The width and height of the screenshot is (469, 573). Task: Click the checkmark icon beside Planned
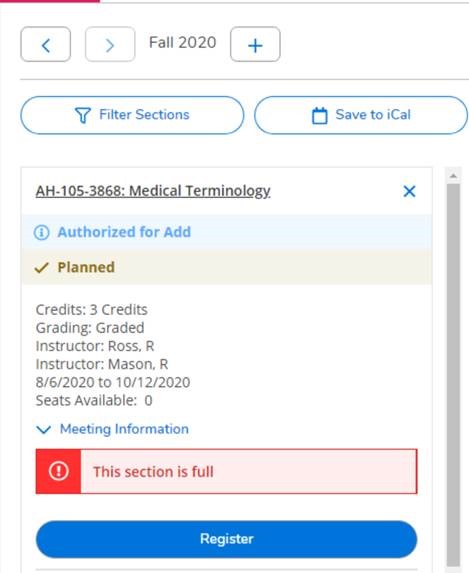coord(41,267)
